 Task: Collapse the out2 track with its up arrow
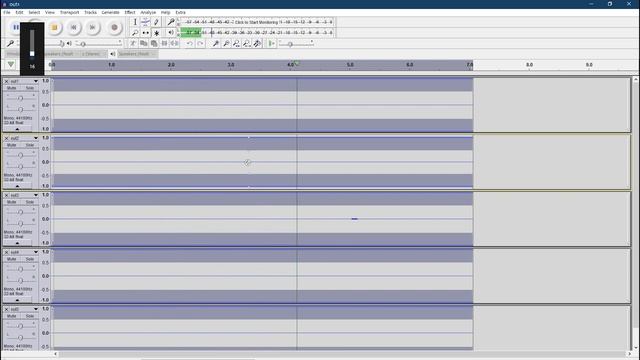pyautogui.click(x=17, y=186)
